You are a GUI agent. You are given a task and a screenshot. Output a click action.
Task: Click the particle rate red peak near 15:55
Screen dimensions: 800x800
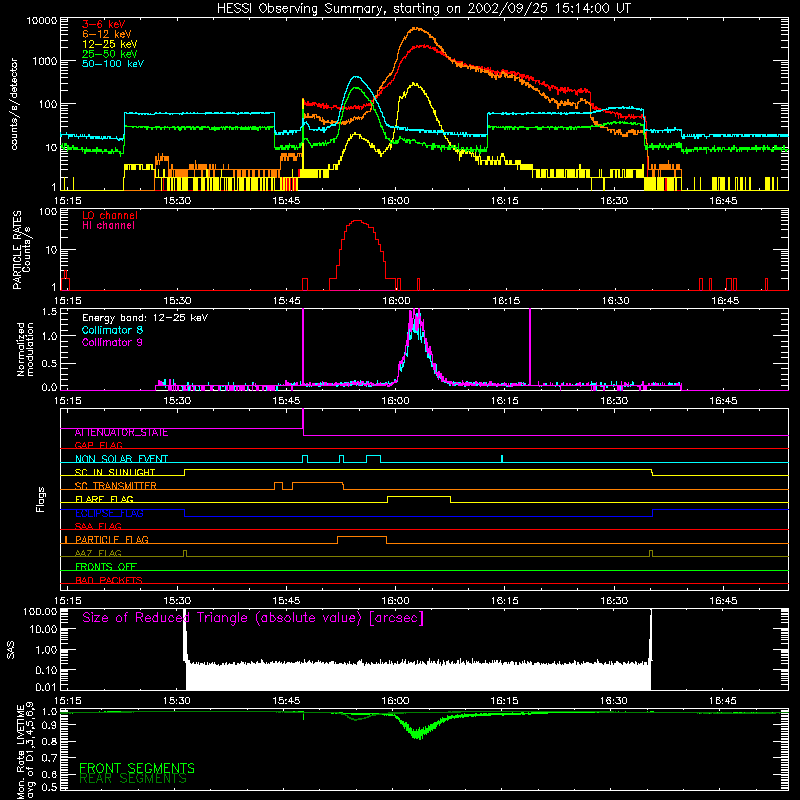pyautogui.click(x=358, y=221)
